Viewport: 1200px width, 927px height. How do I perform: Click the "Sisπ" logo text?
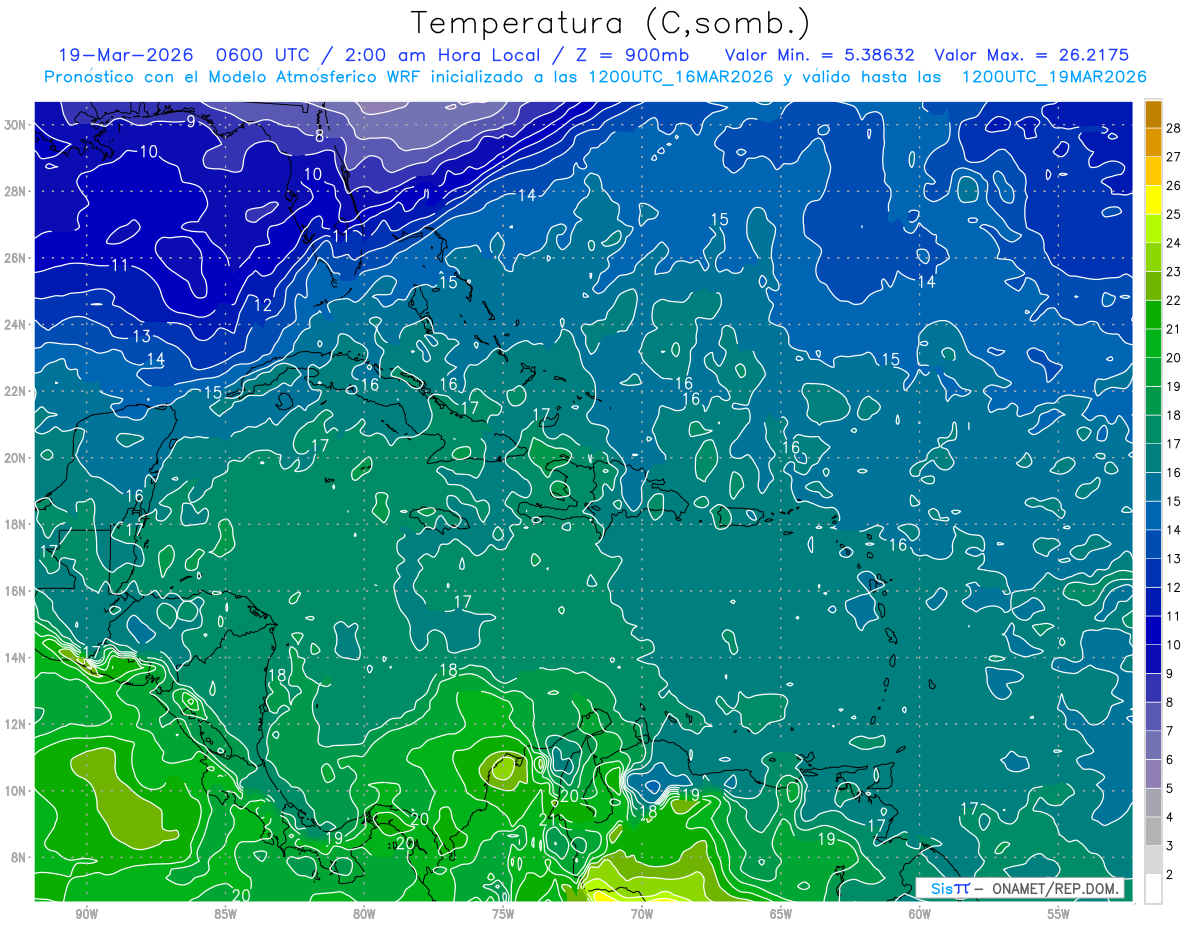coord(949,889)
